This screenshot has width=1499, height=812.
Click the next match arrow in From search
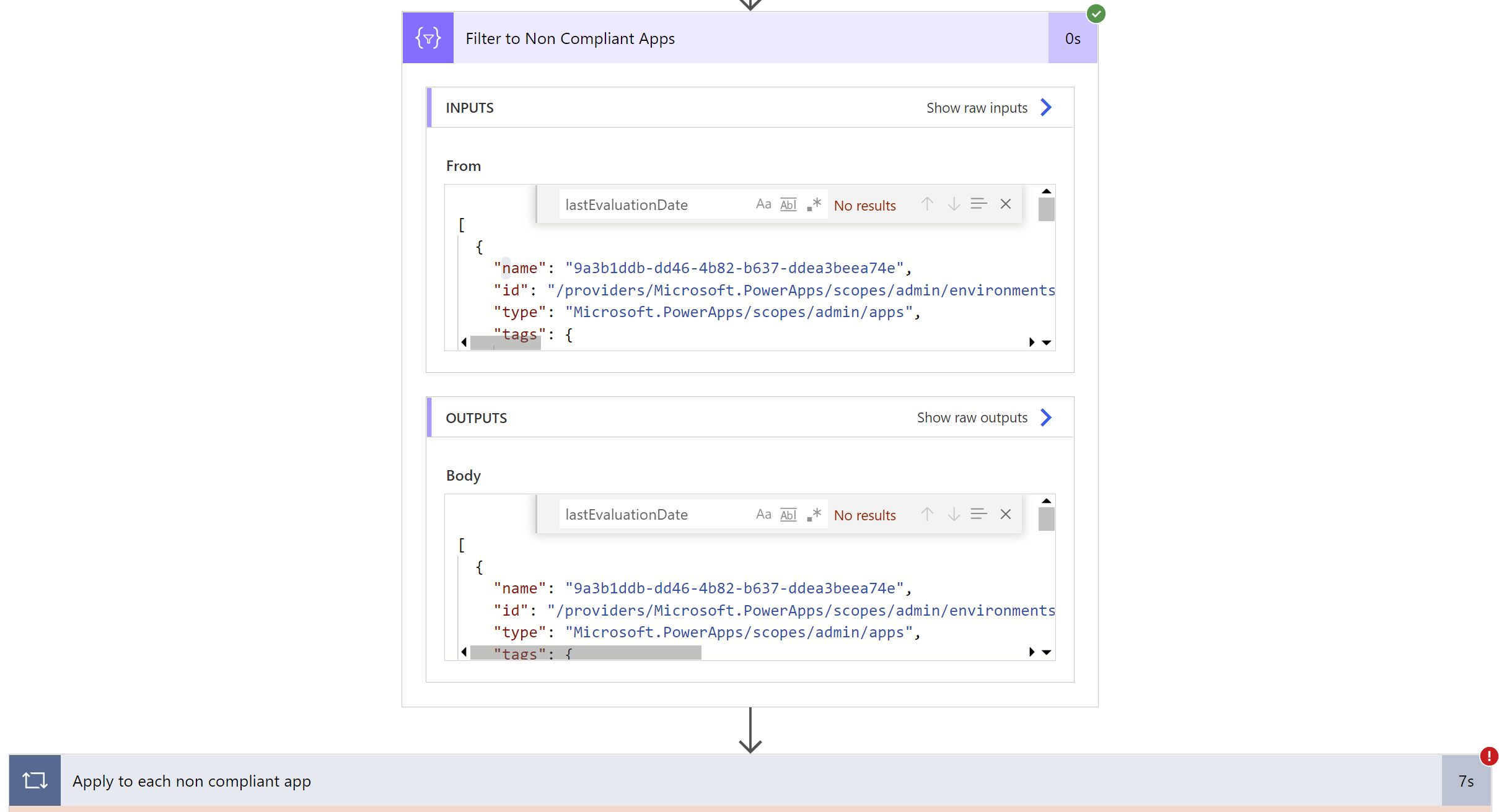(954, 204)
